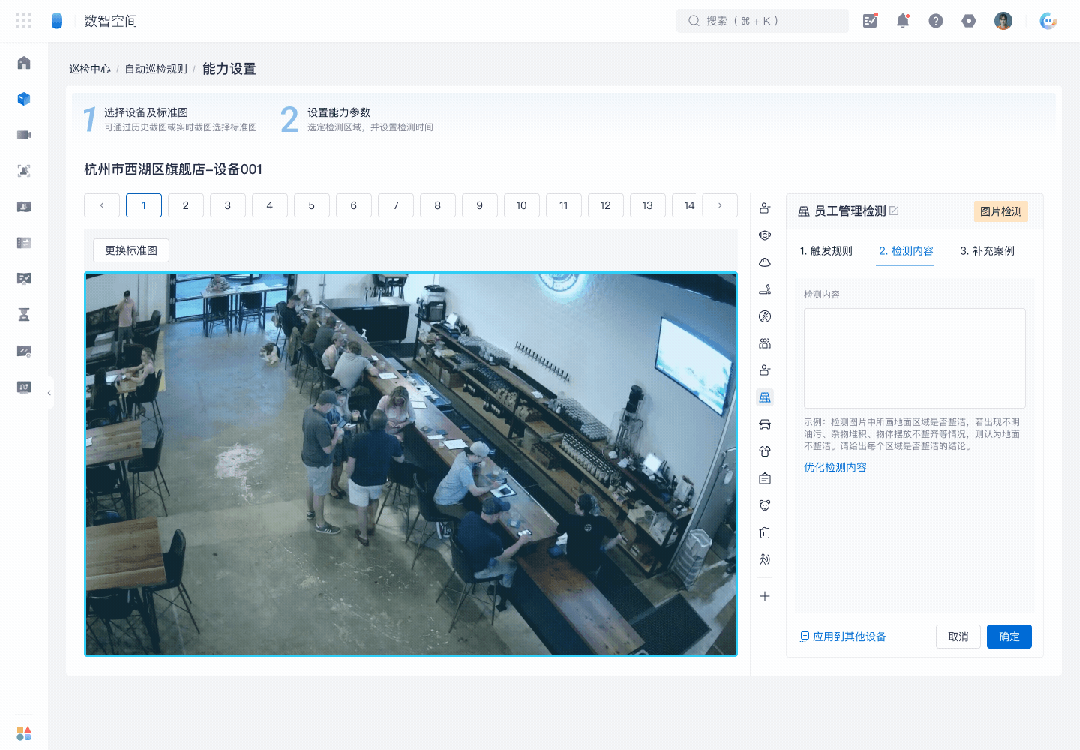The image size is (1080, 750).
Task: Click the 优化检测内容 link
Action: coord(835,467)
